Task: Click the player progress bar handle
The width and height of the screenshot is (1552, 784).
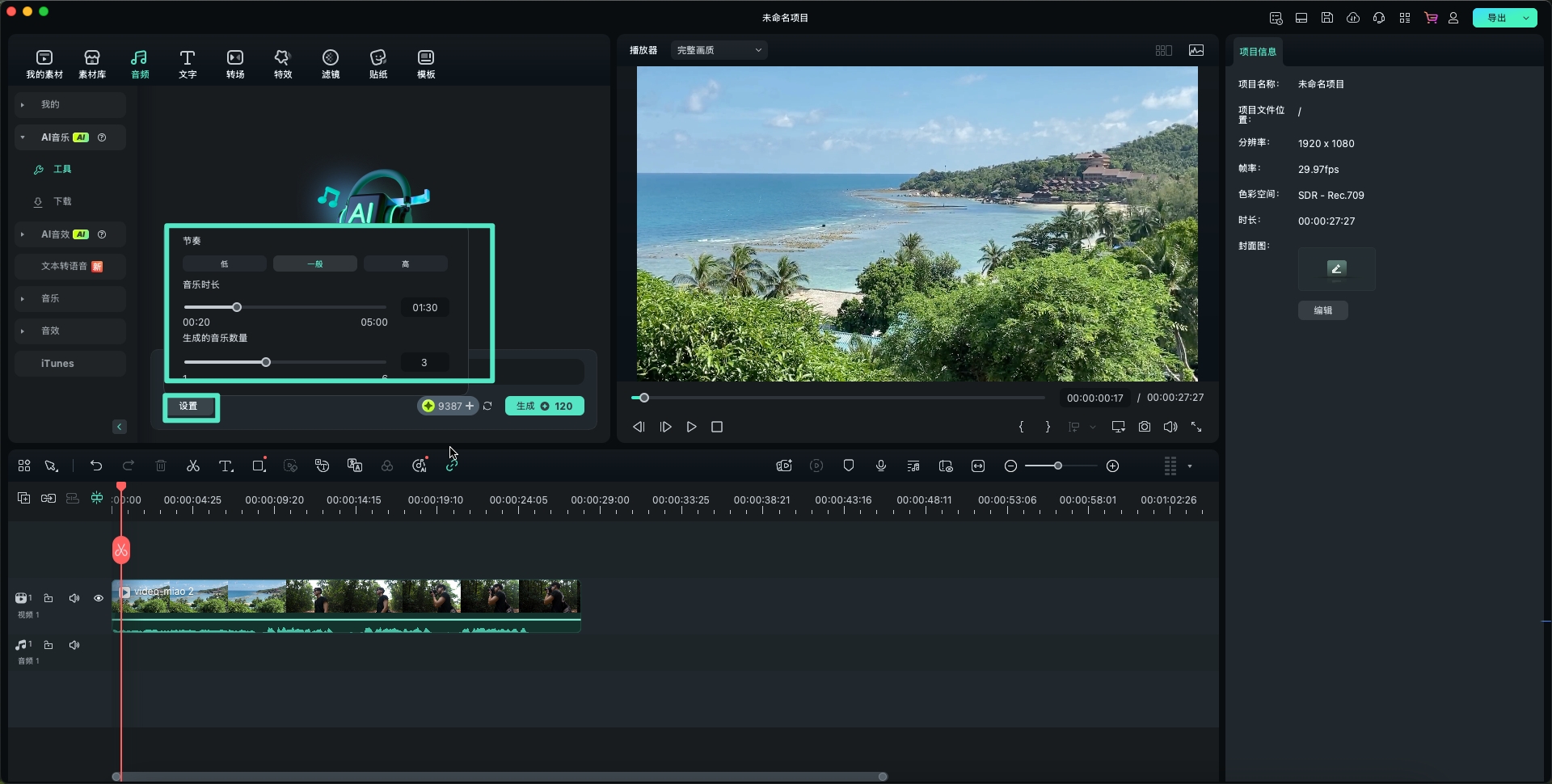Action: (x=644, y=398)
